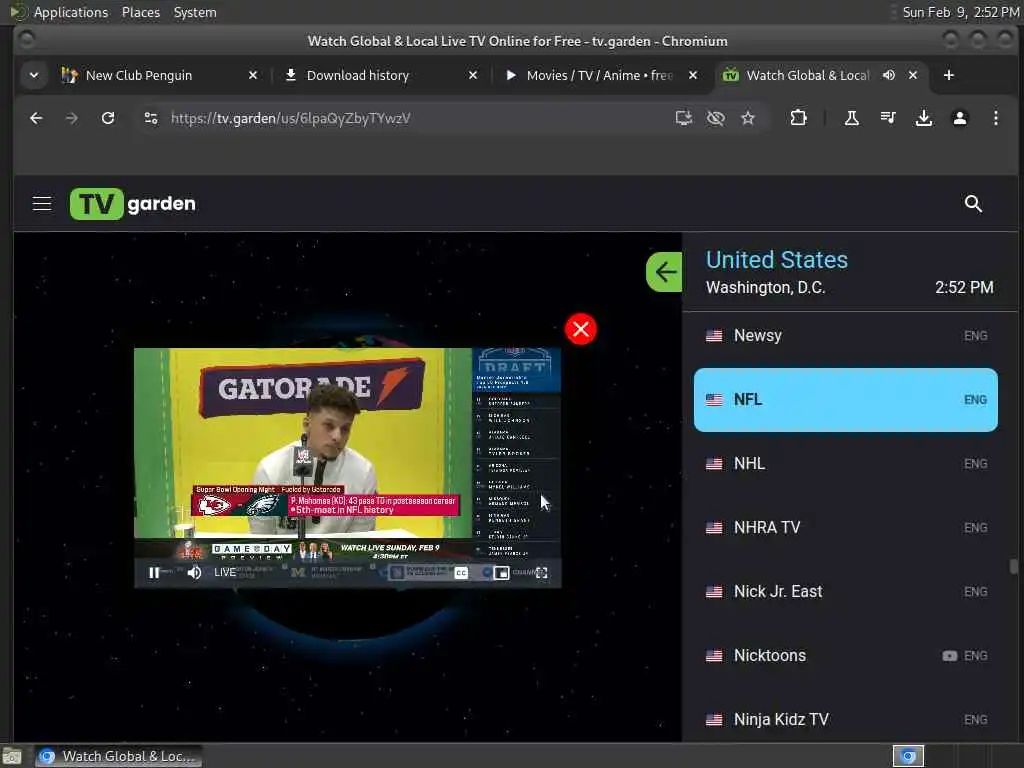
Task: Open the Extensions puzzle menu
Action: [798, 118]
